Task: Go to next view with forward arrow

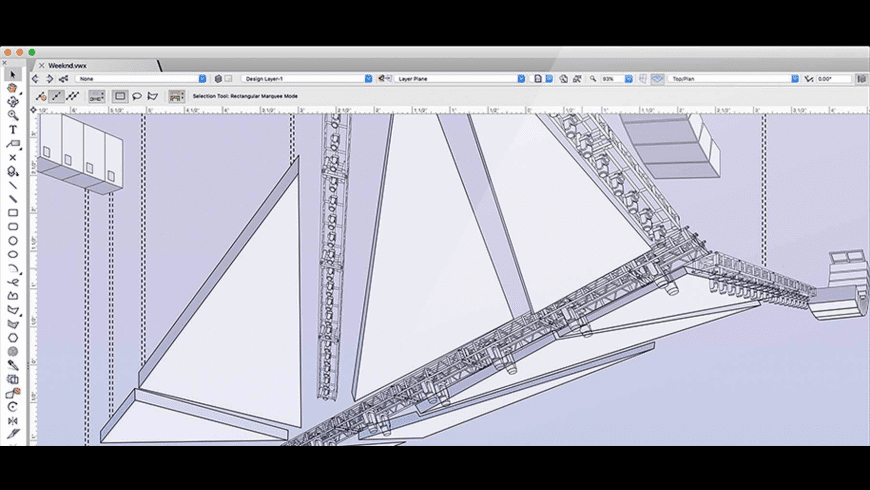Action: pos(49,78)
